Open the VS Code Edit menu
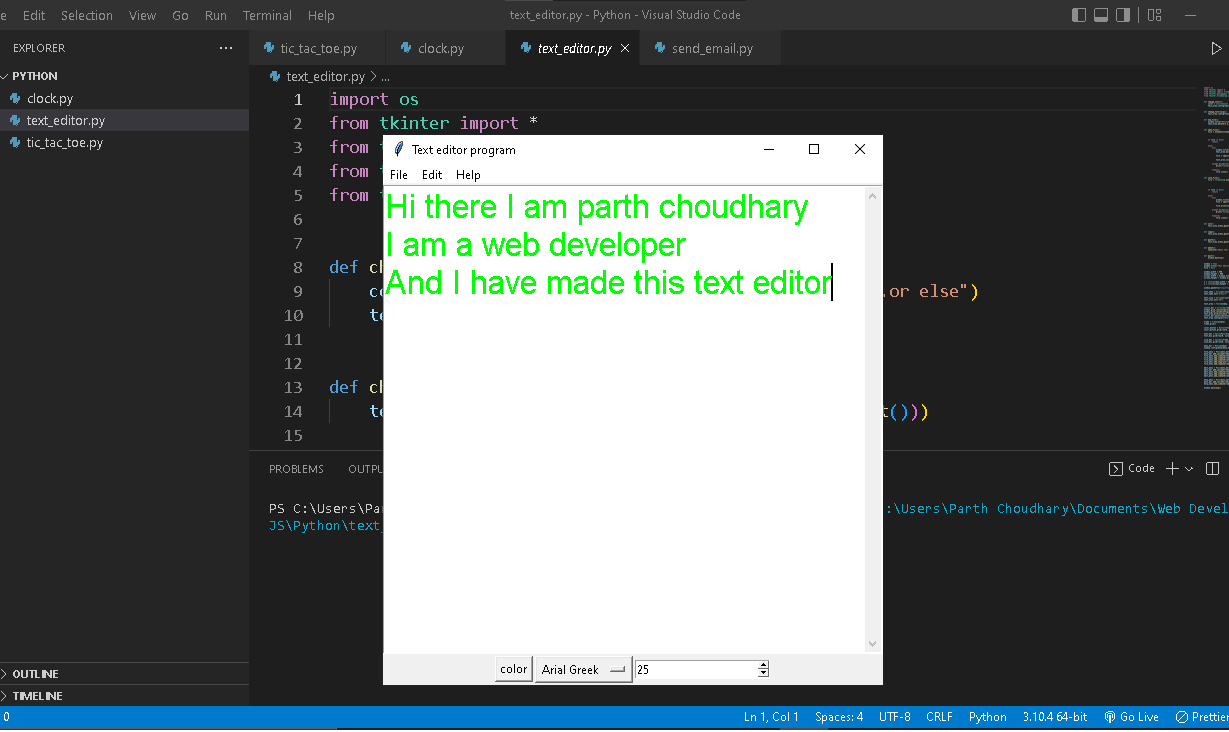1229x732 pixels. coord(34,15)
